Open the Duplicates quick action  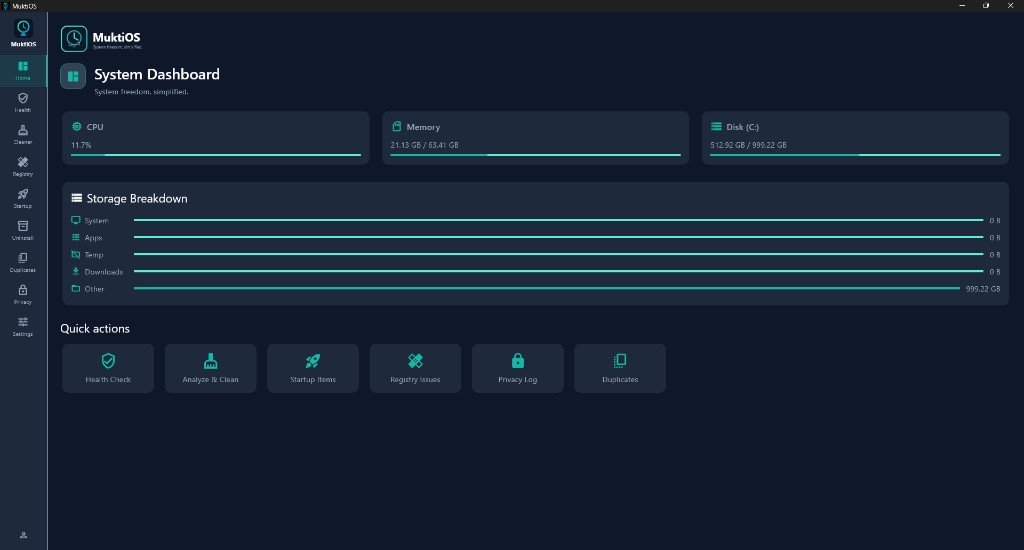point(620,368)
